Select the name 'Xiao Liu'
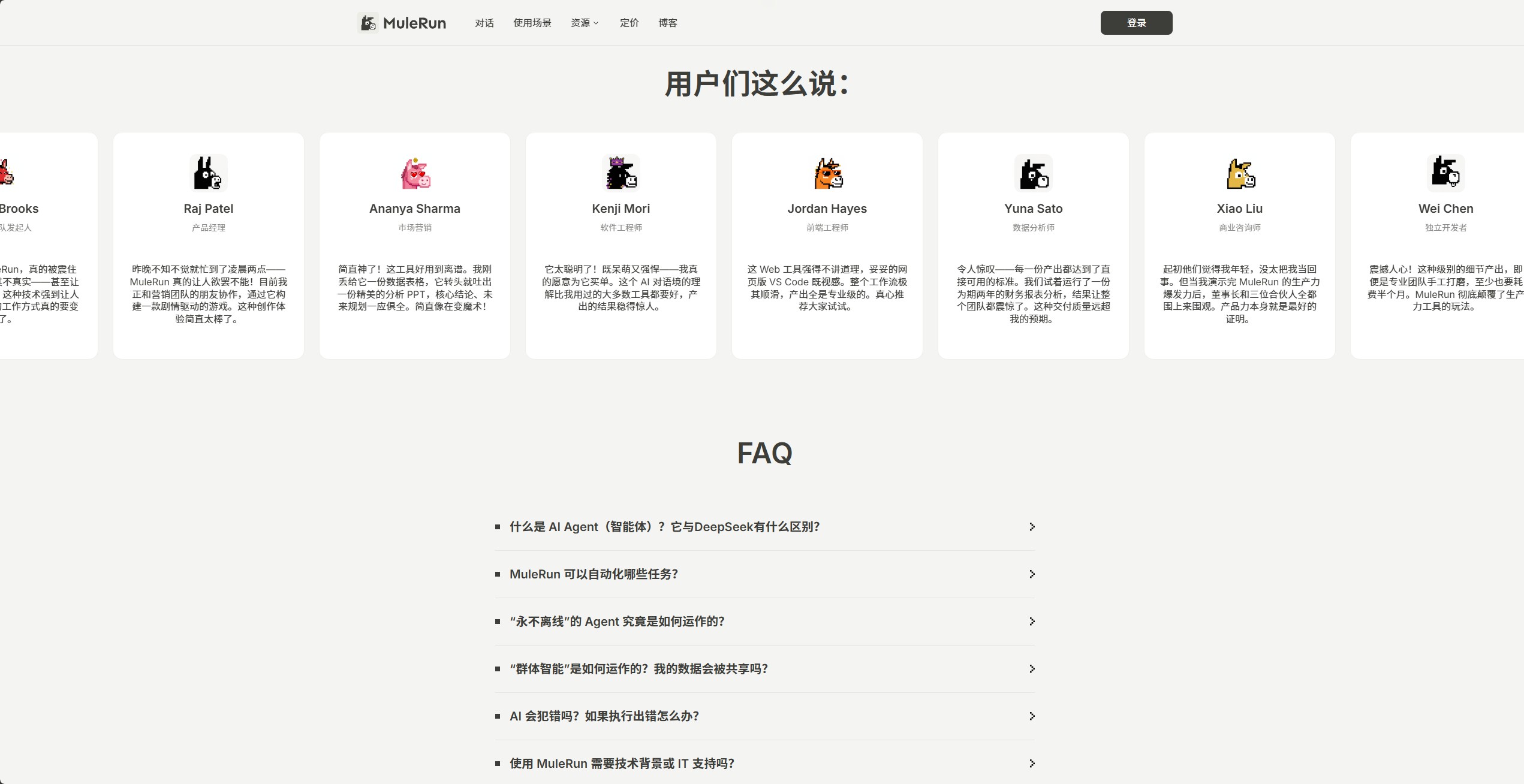This screenshot has width=1524, height=784. [x=1240, y=209]
